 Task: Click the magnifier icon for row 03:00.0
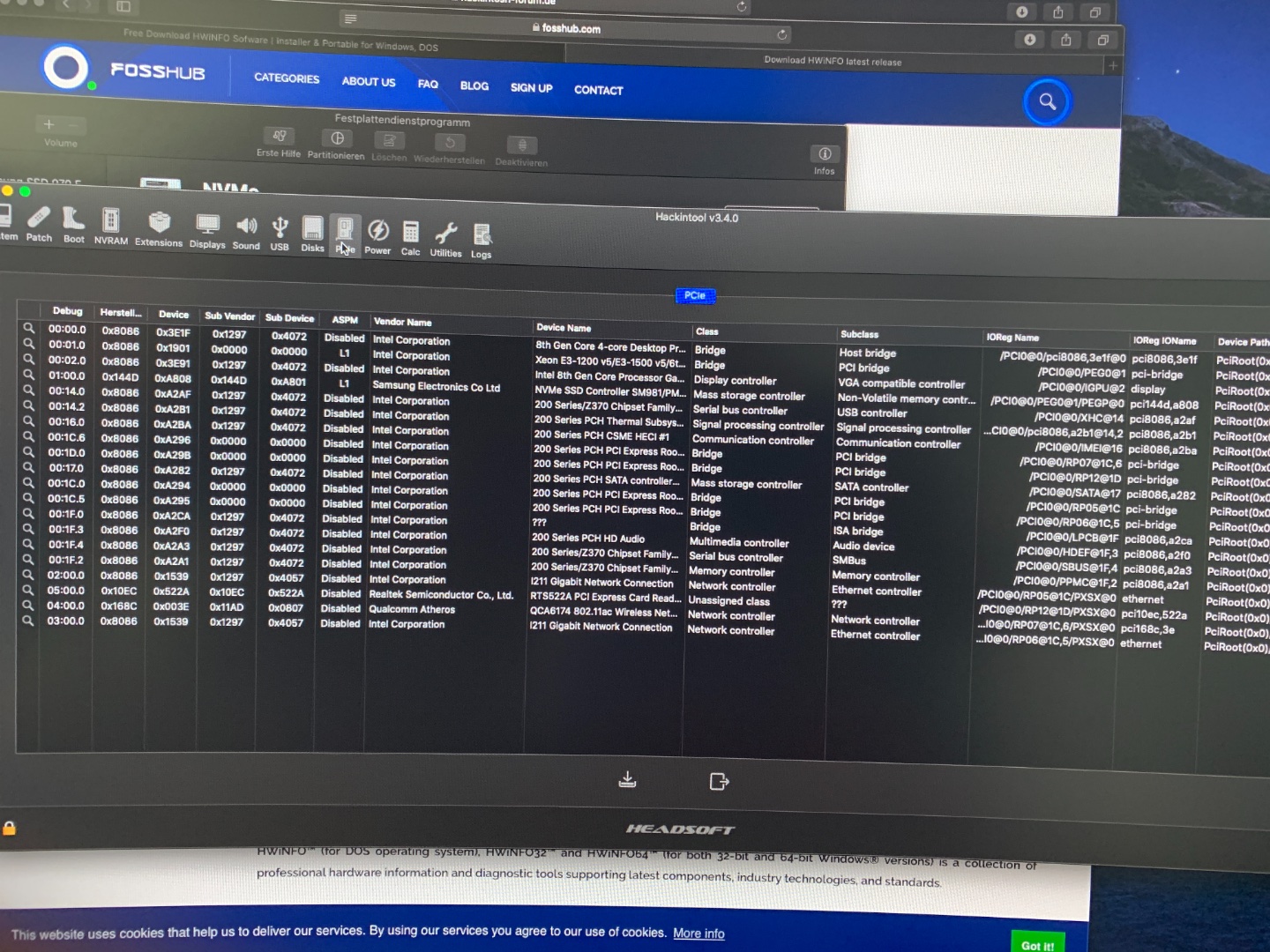(28, 620)
